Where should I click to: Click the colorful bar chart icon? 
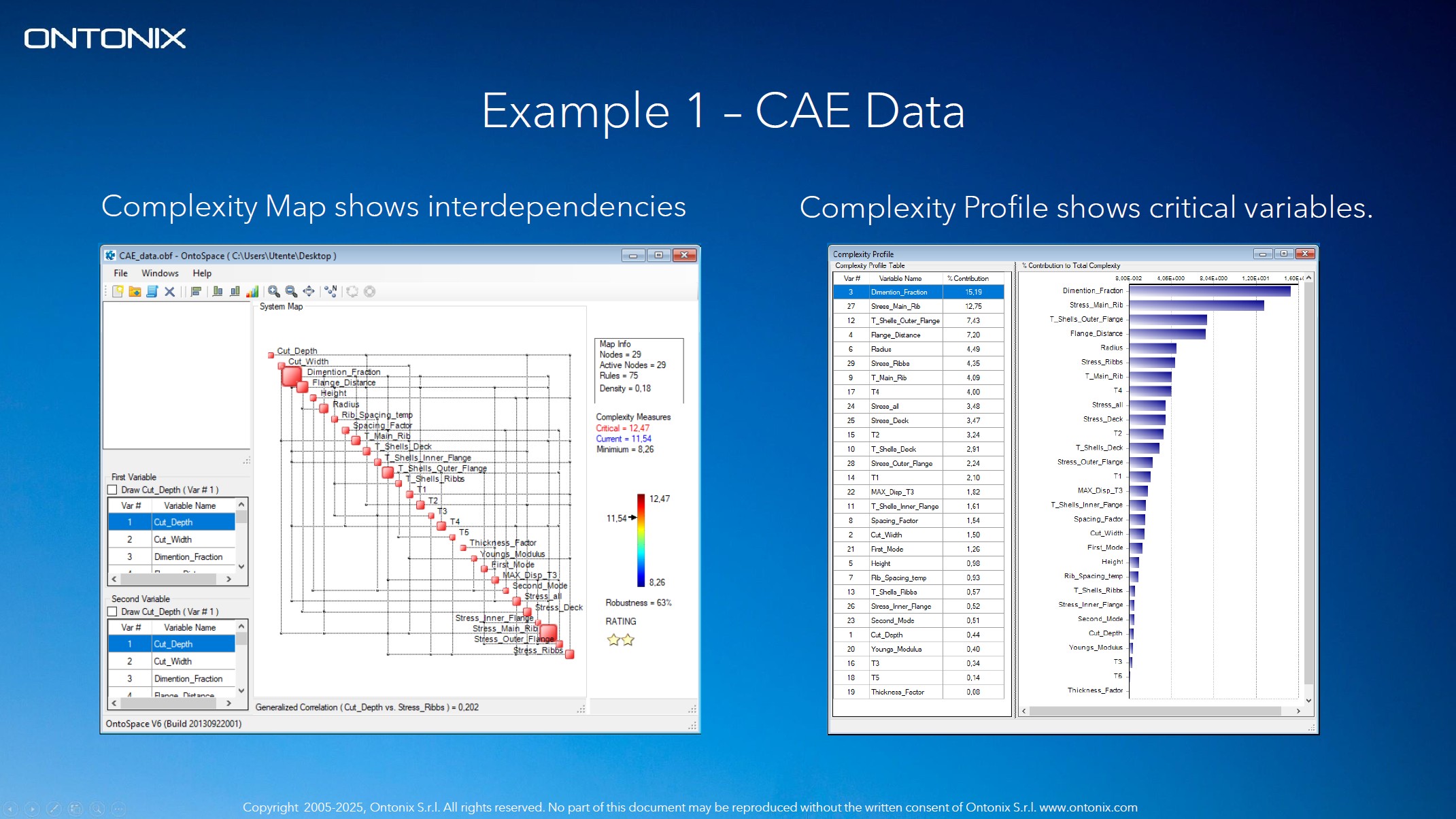coord(252,291)
